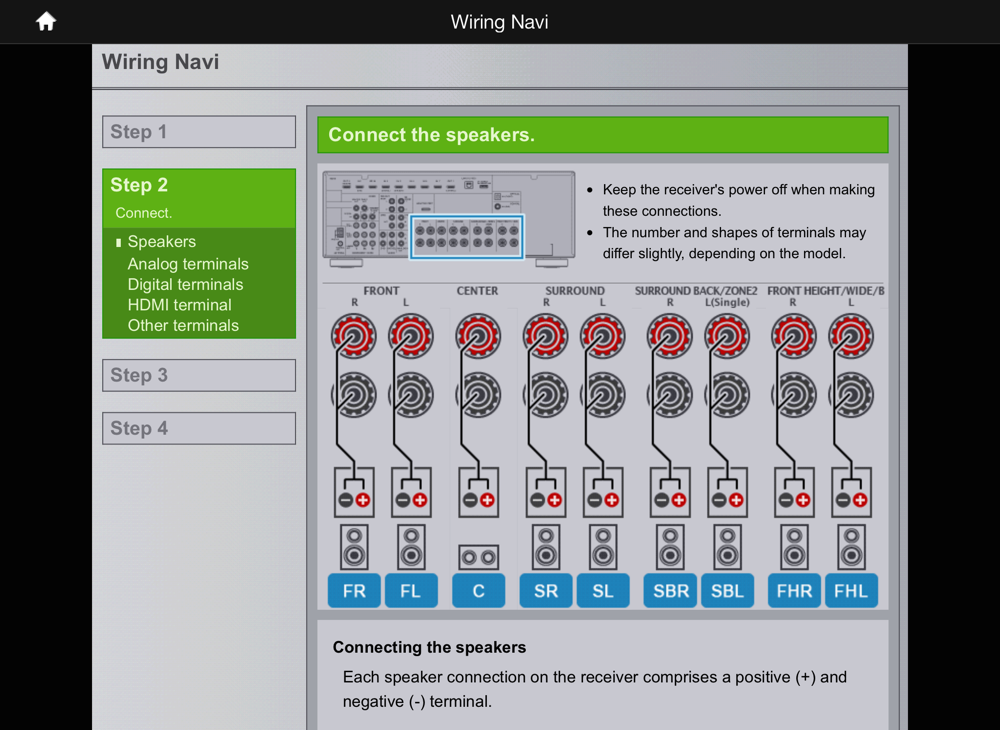Click the center speaker icon above C

(478, 557)
